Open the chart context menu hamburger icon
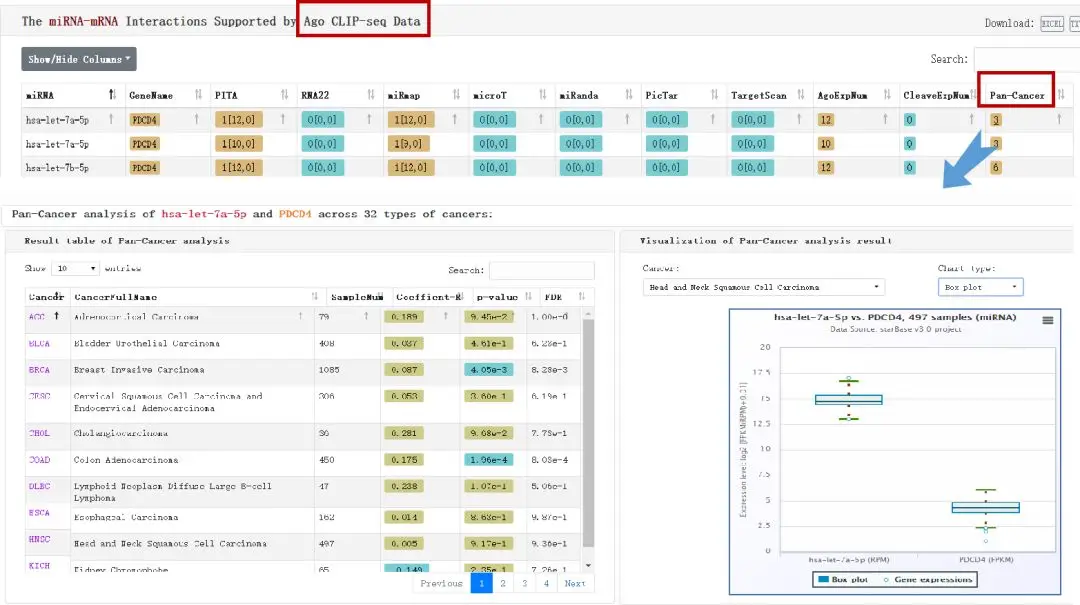Viewport: 1080px width, 605px height. (1047, 320)
